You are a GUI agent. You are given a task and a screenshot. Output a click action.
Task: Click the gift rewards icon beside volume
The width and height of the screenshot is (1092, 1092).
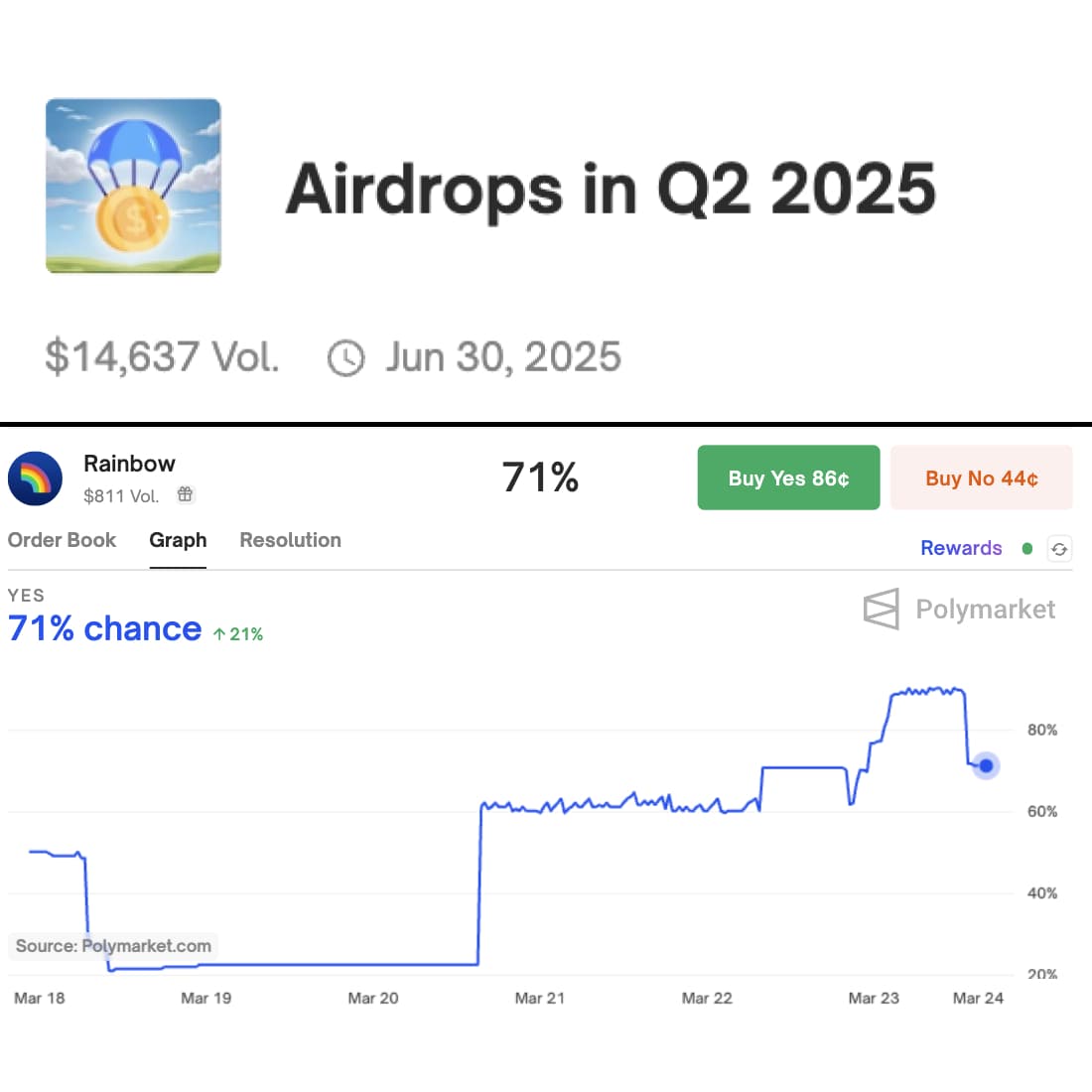(x=186, y=494)
